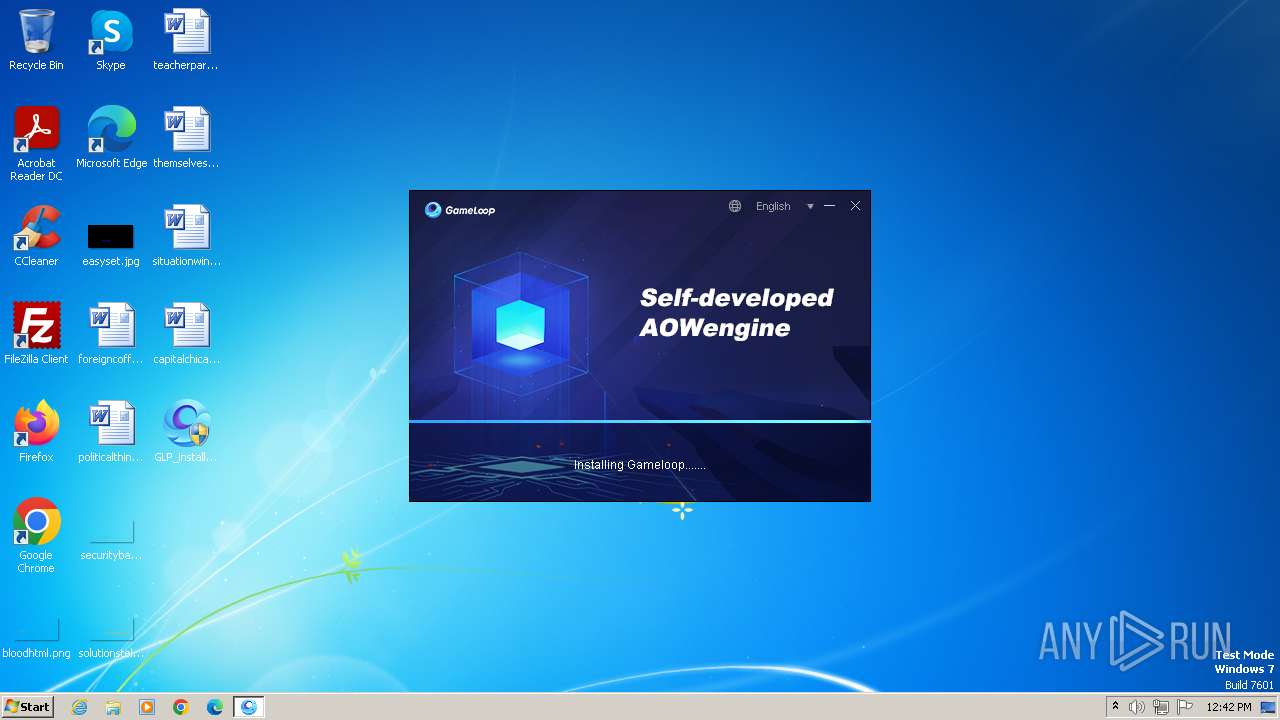
Task: Open the English language dropdown
Action: 773,206
